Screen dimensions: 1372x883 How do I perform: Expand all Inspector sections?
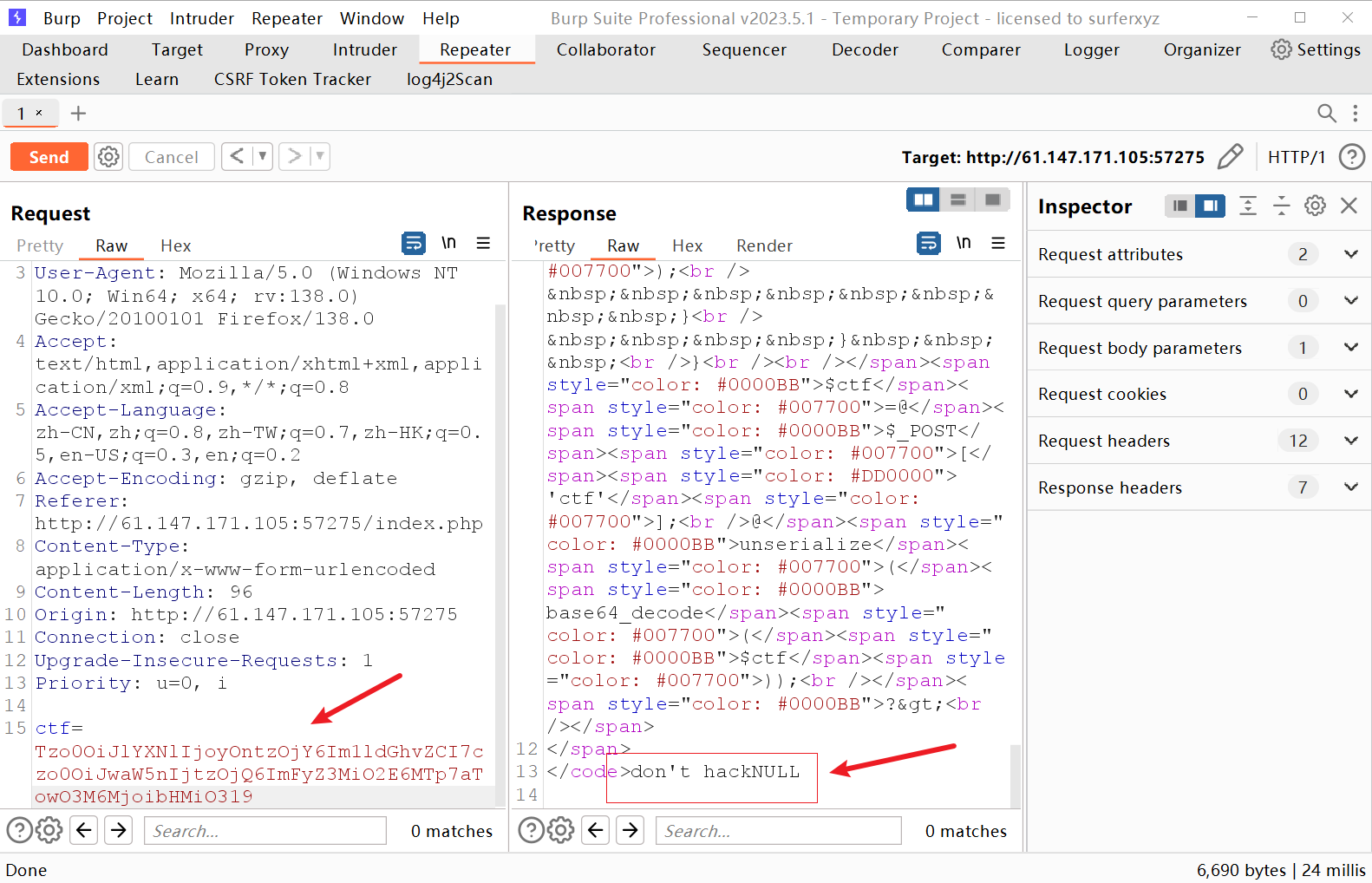pyautogui.click(x=1248, y=206)
